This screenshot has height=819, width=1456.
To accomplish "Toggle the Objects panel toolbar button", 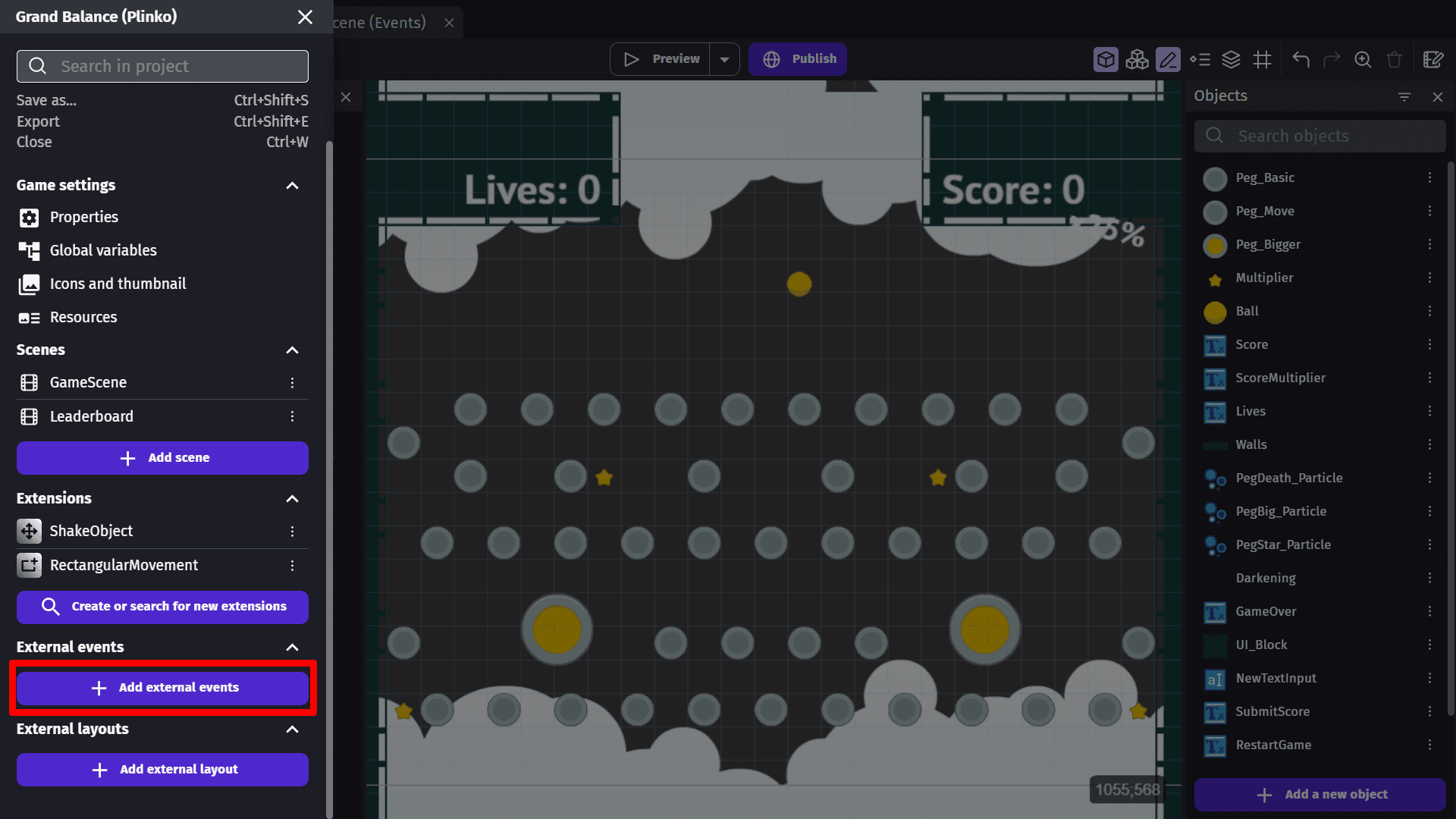I will [1106, 59].
